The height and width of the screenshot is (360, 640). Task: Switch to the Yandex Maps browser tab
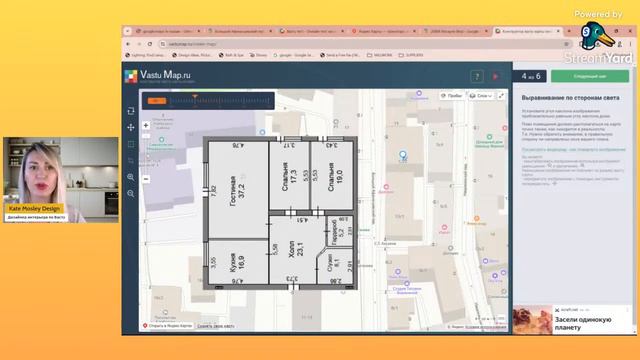point(383,31)
